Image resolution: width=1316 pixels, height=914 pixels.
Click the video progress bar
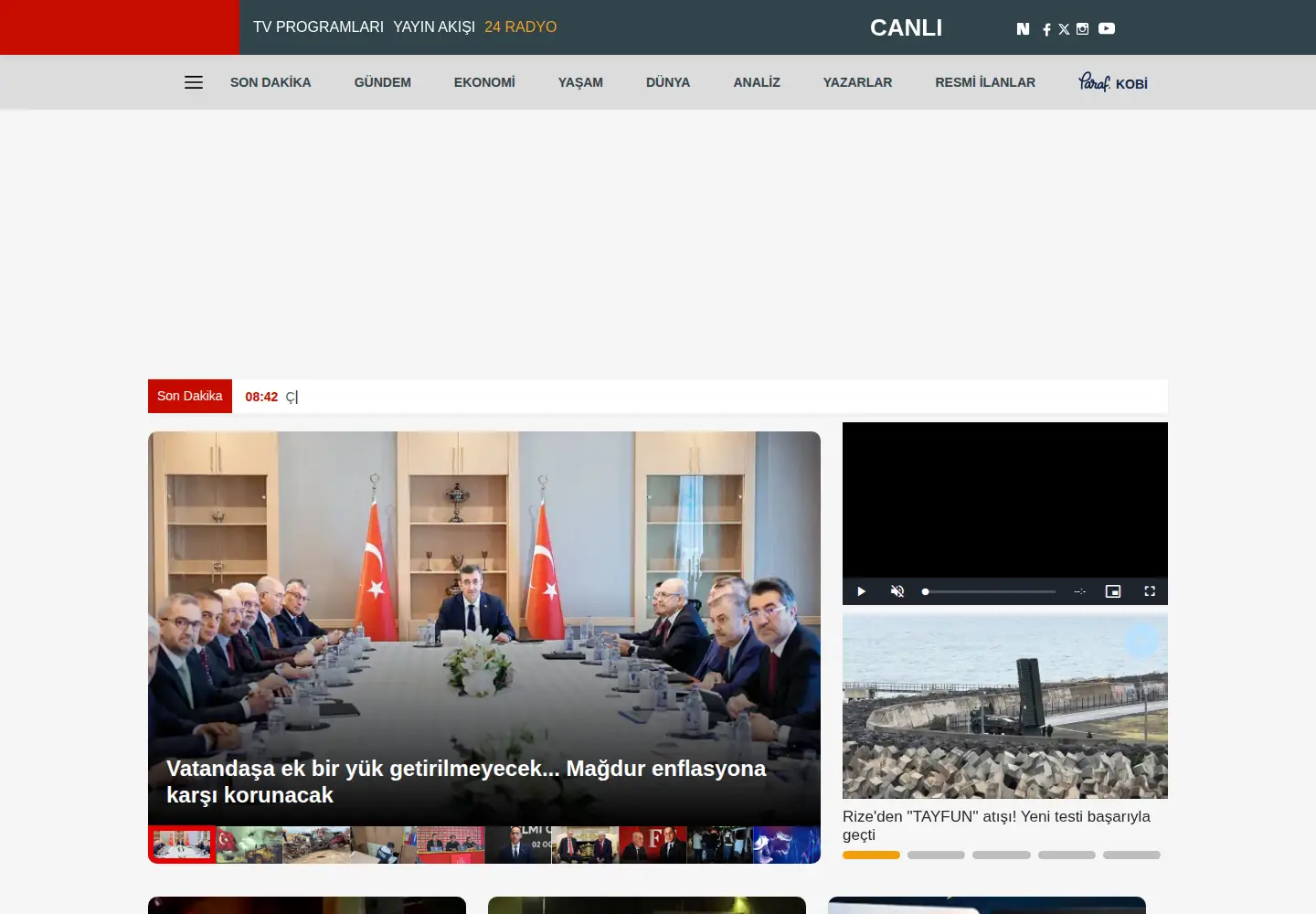[990, 591]
